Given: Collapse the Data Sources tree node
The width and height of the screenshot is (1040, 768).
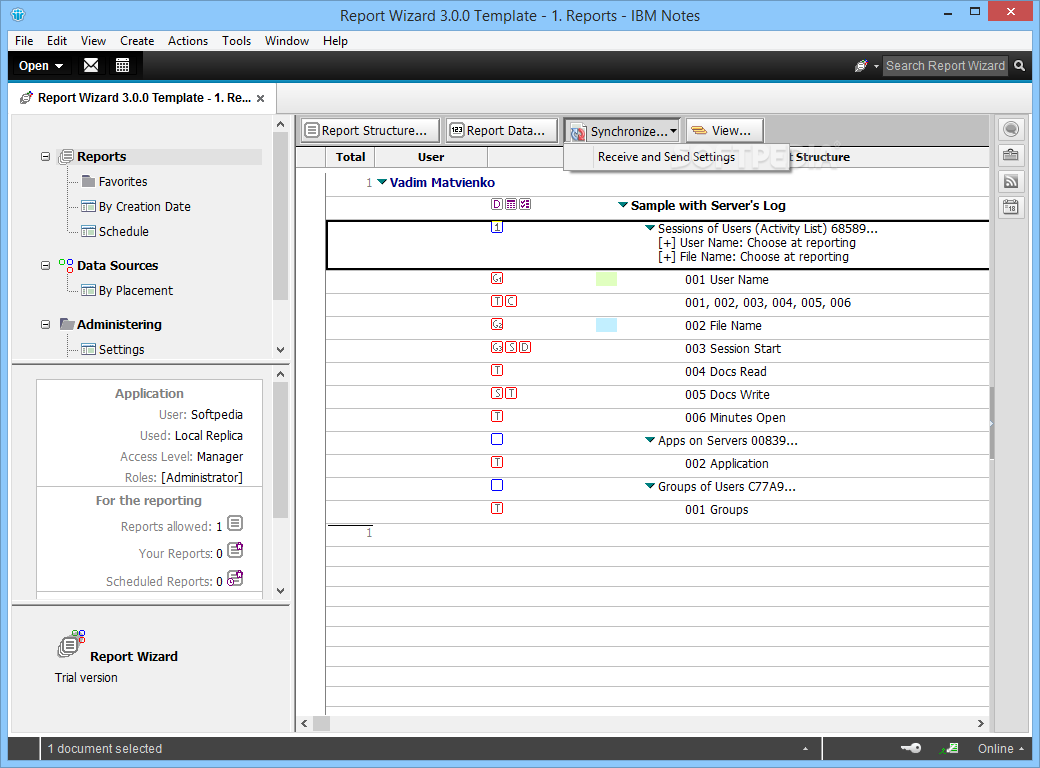Looking at the screenshot, I should click(x=45, y=265).
